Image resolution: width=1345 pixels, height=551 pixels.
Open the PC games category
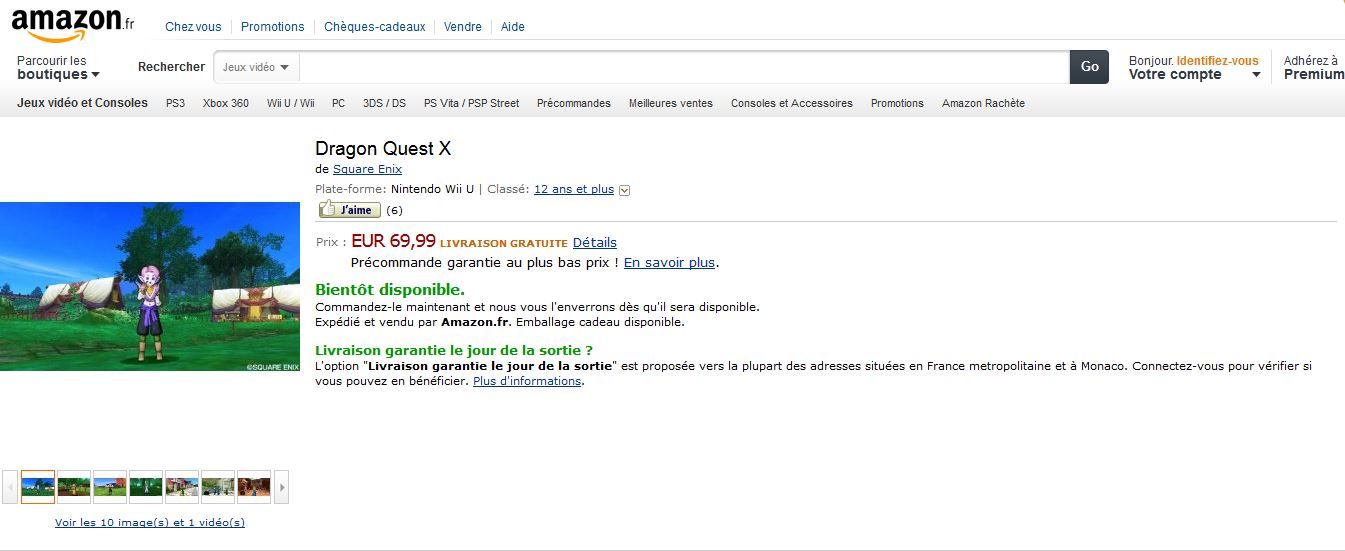click(339, 103)
